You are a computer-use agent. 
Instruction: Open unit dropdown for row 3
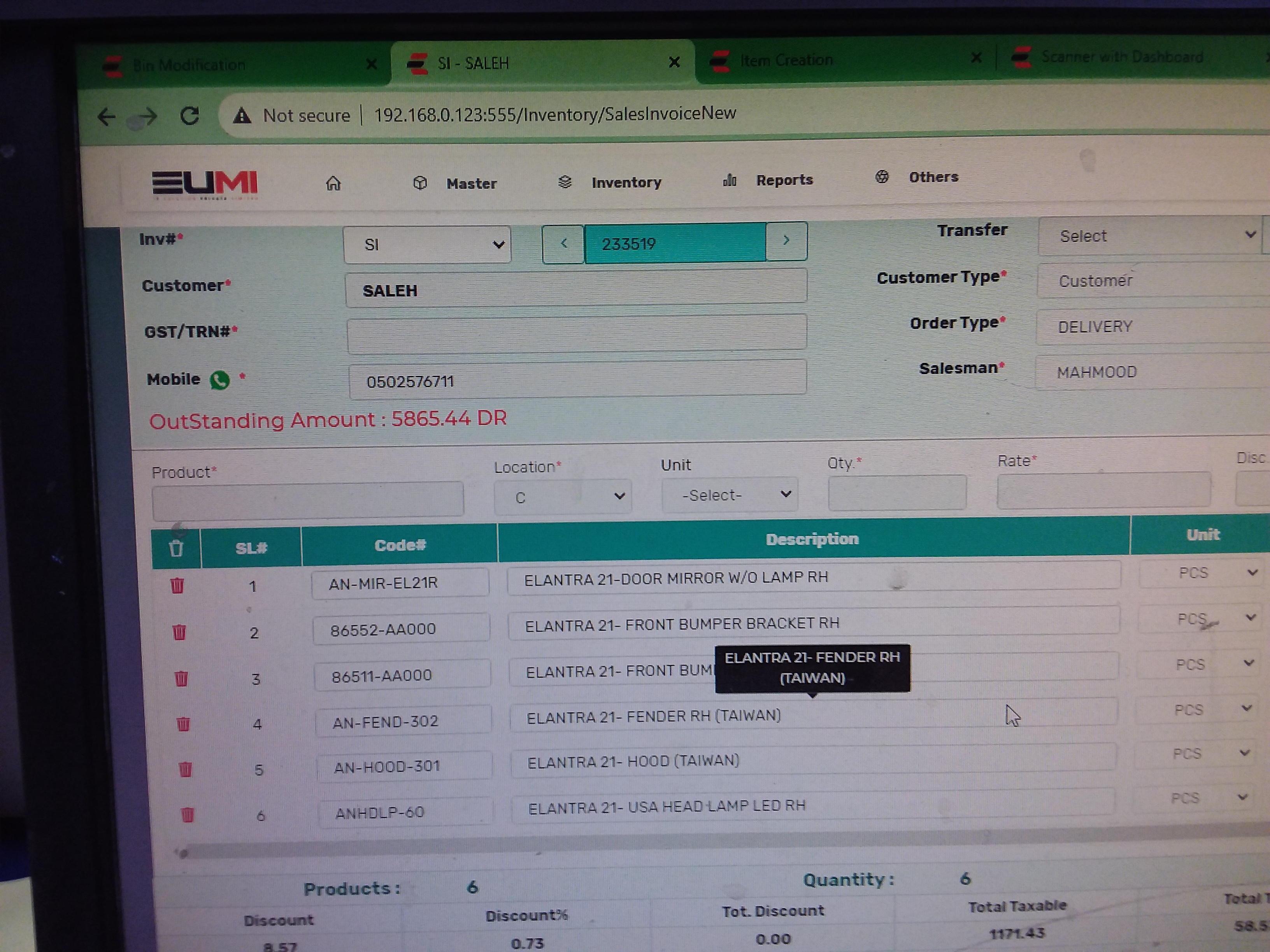tap(1198, 664)
